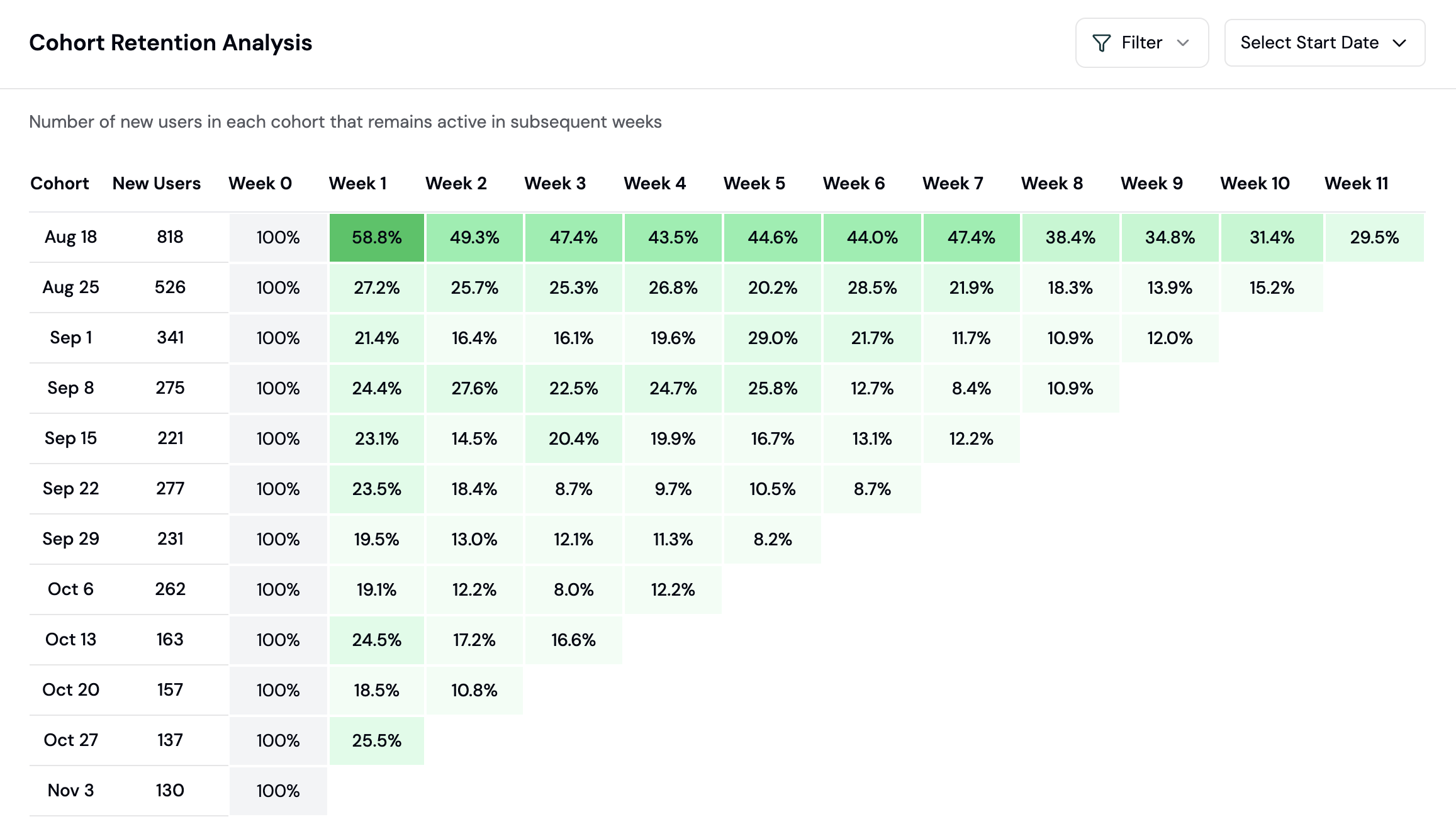Open the Select Start Date picker
Screen dimensions: 1456x824
point(1324,42)
